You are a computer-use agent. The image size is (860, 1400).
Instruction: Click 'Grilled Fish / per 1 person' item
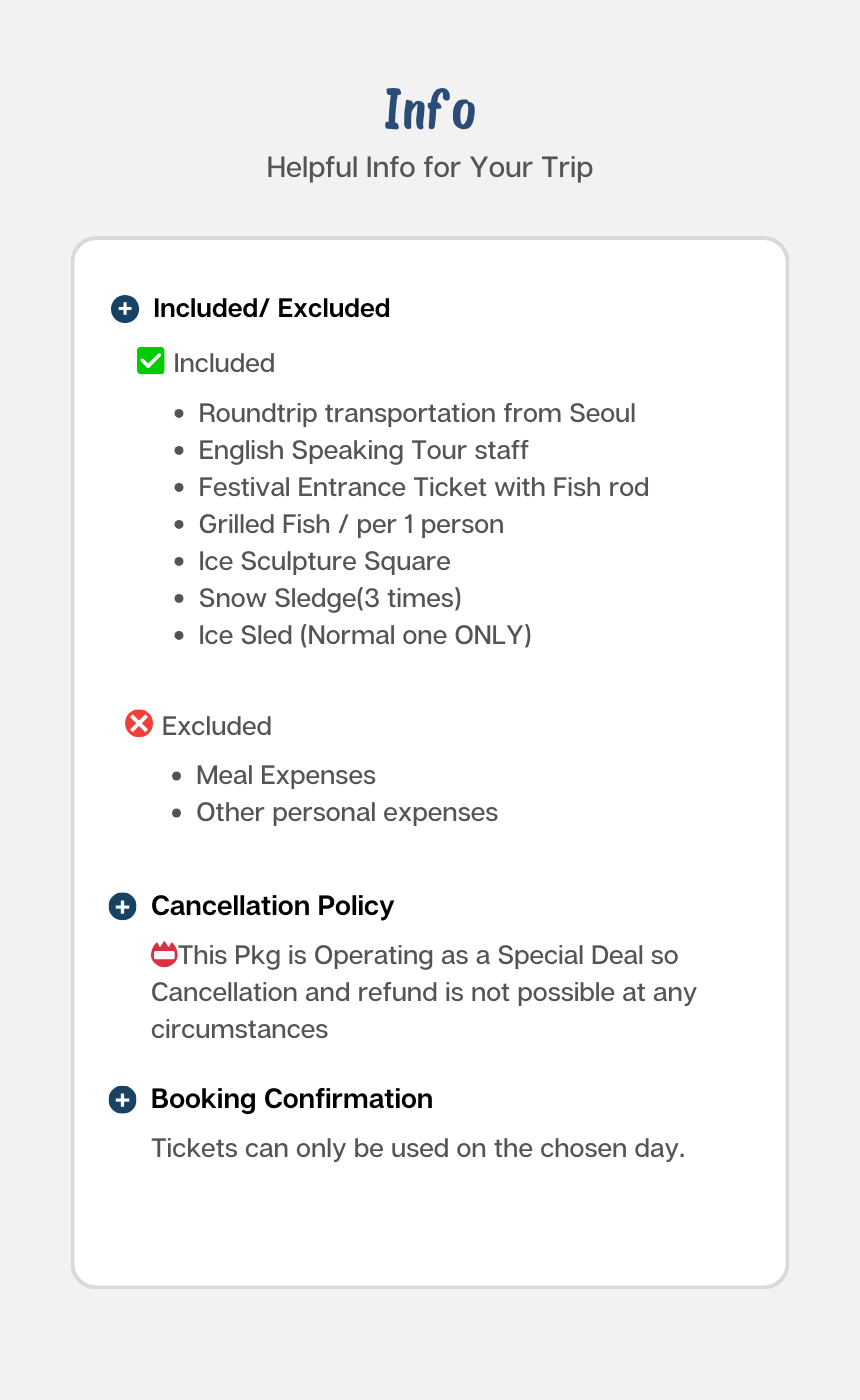tap(350, 524)
